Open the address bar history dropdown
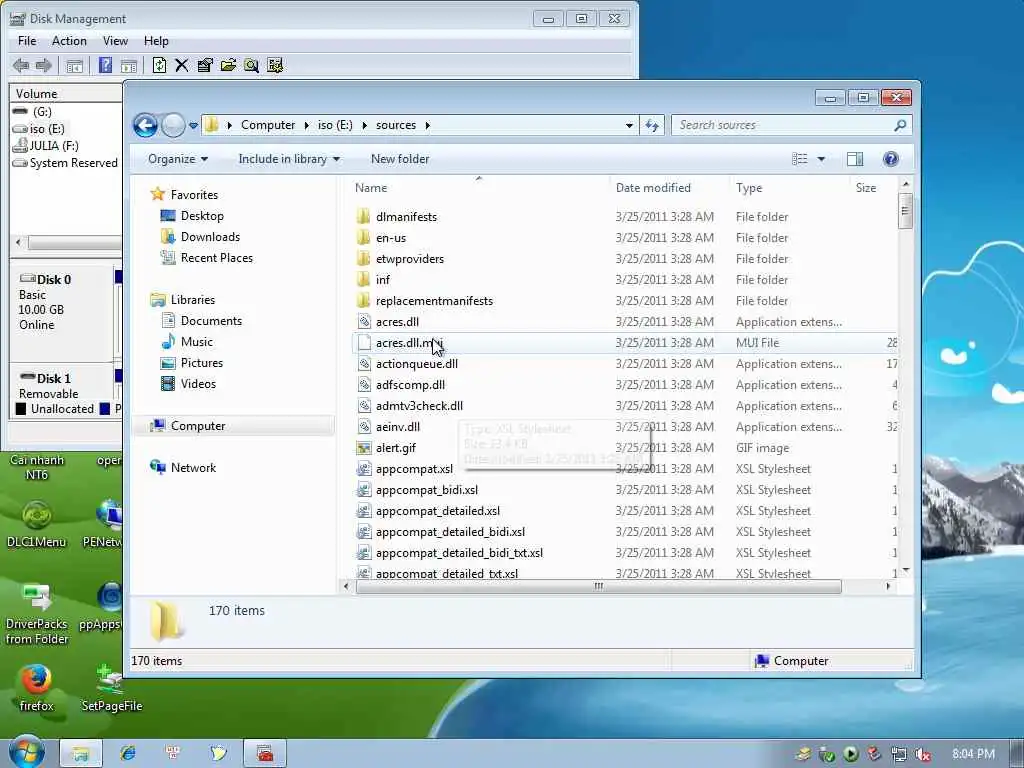Image resolution: width=1024 pixels, height=768 pixels. click(x=629, y=125)
